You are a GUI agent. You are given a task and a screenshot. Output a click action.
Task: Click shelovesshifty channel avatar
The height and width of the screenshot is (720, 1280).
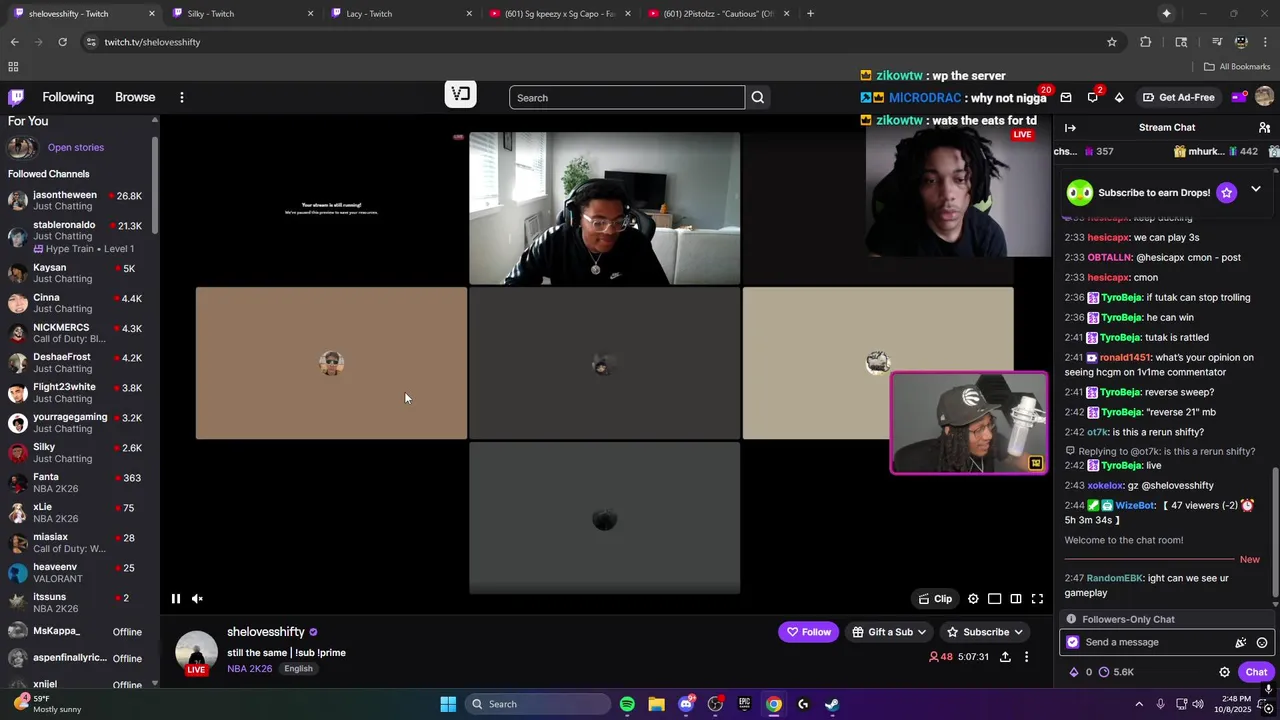196,652
